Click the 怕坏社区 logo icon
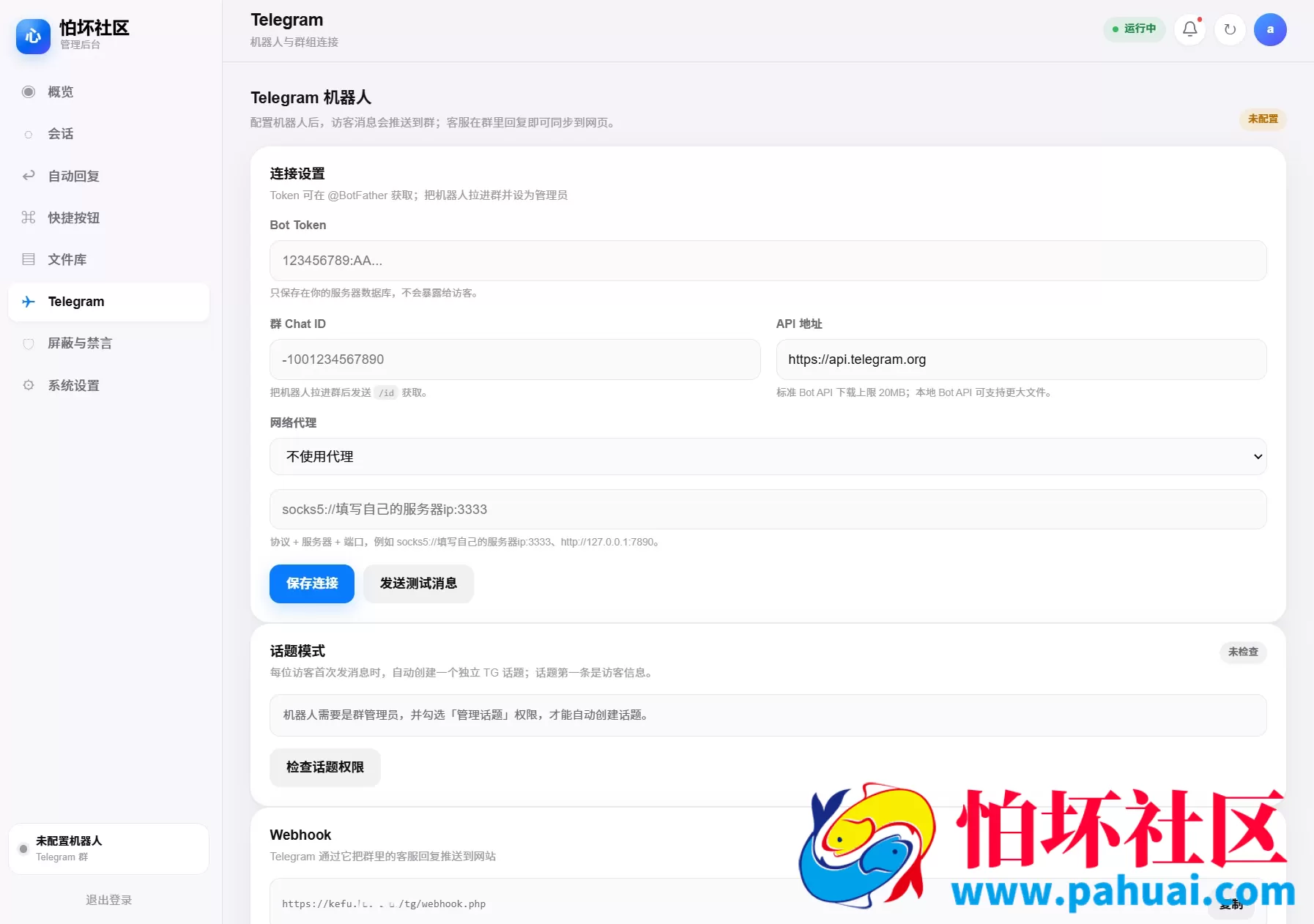The image size is (1314, 924). tap(33, 37)
